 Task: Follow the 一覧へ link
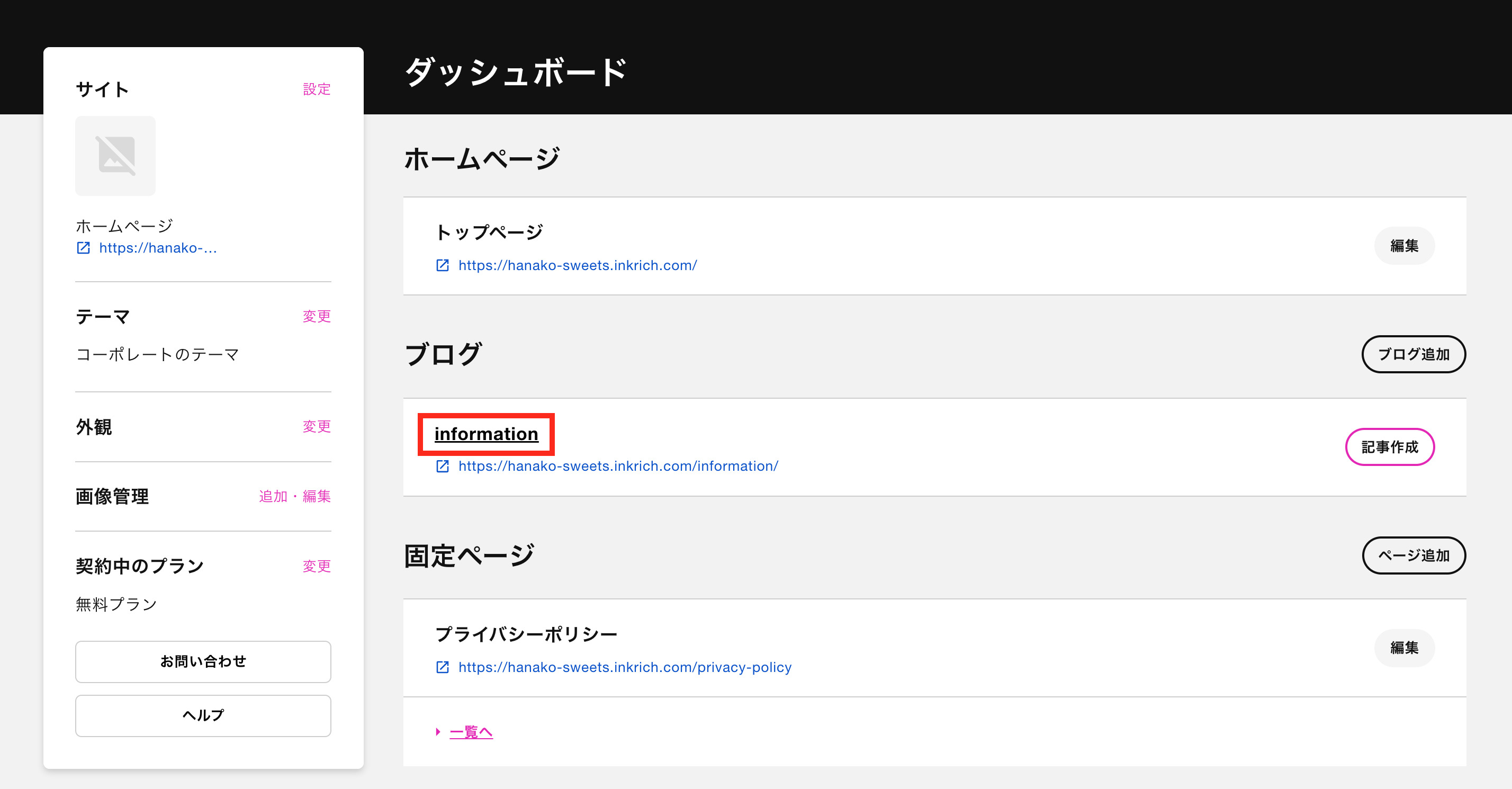coord(471,732)
